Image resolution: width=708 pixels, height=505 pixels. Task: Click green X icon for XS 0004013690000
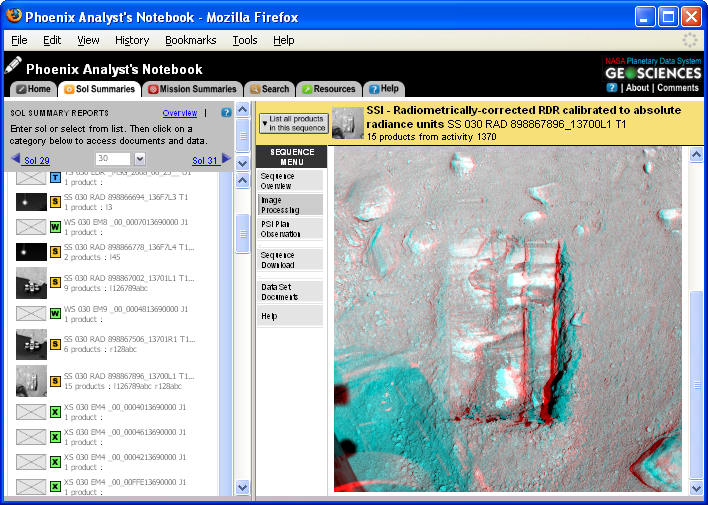(56, 412)
